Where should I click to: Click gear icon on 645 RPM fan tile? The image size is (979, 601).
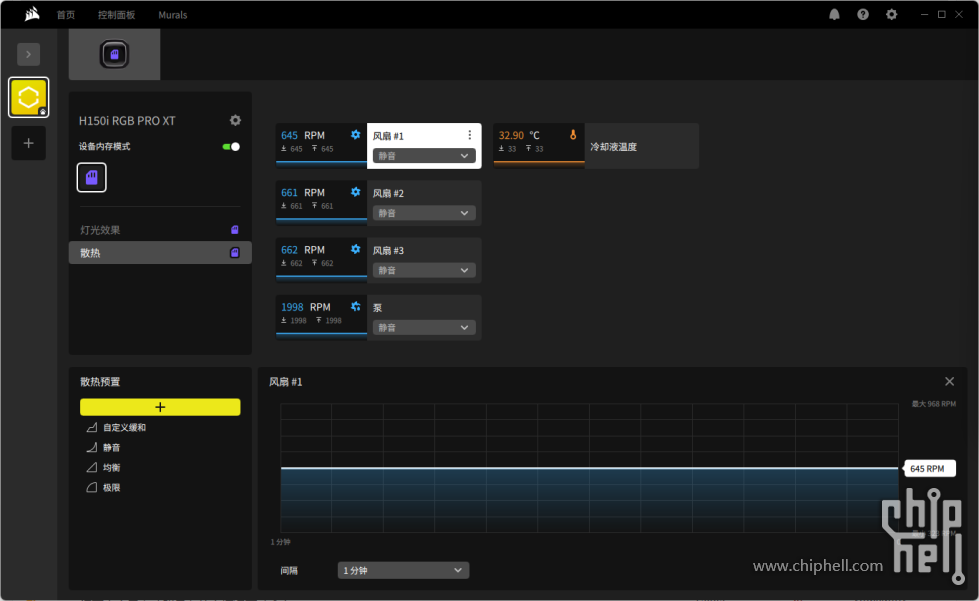(x=355, y=135)
